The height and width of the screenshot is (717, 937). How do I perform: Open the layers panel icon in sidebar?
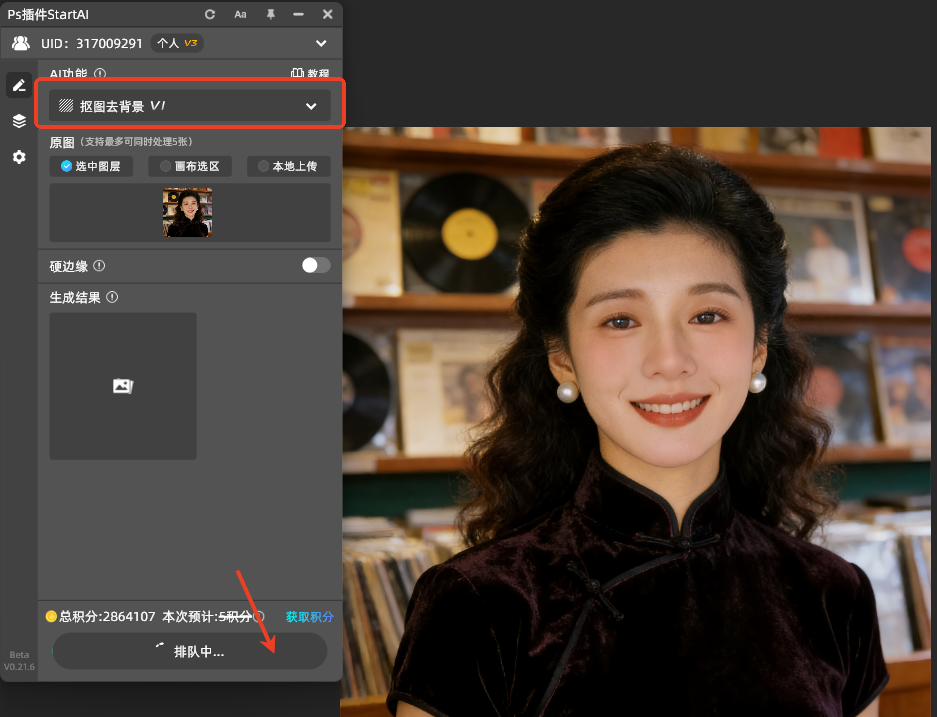click(18, 121)
